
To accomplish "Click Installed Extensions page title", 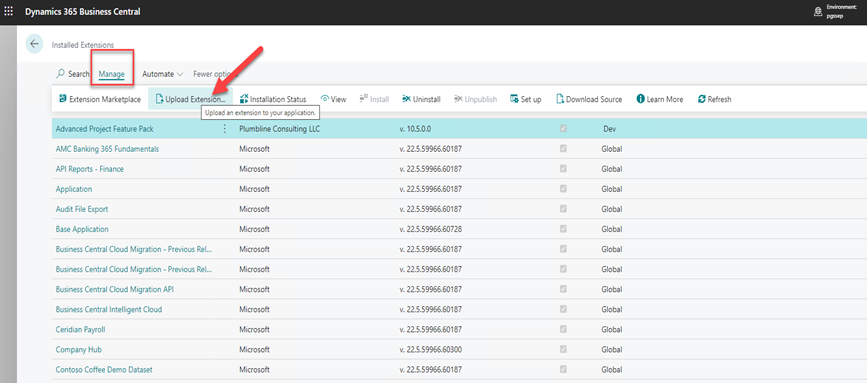I will (82, 45).
